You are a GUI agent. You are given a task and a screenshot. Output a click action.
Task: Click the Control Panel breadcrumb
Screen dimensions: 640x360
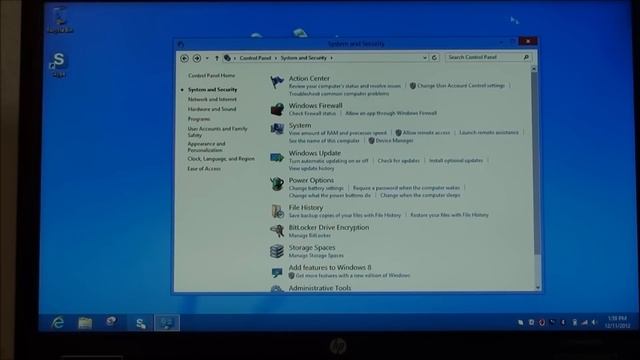(256, 58)
